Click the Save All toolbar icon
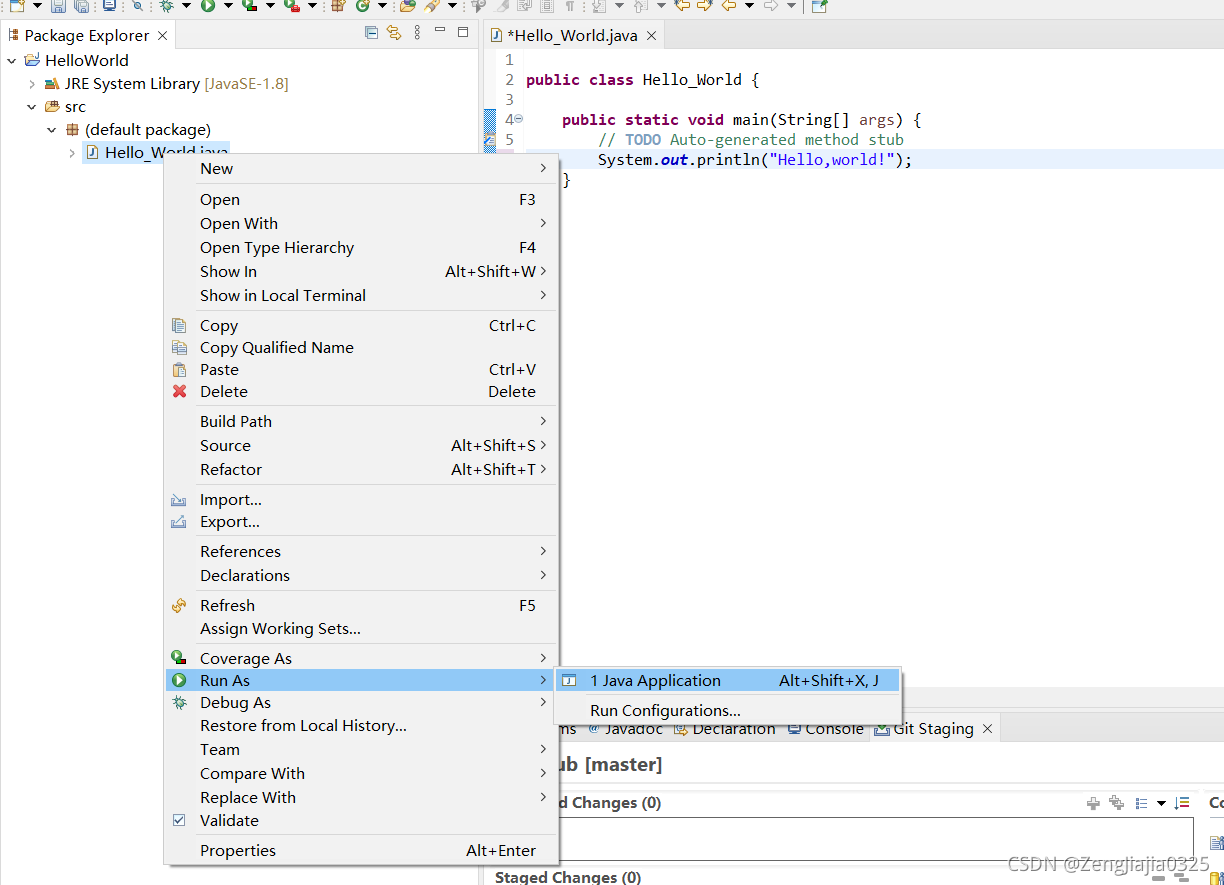This screenshot has width=1224, height=885. click(81, 6)
